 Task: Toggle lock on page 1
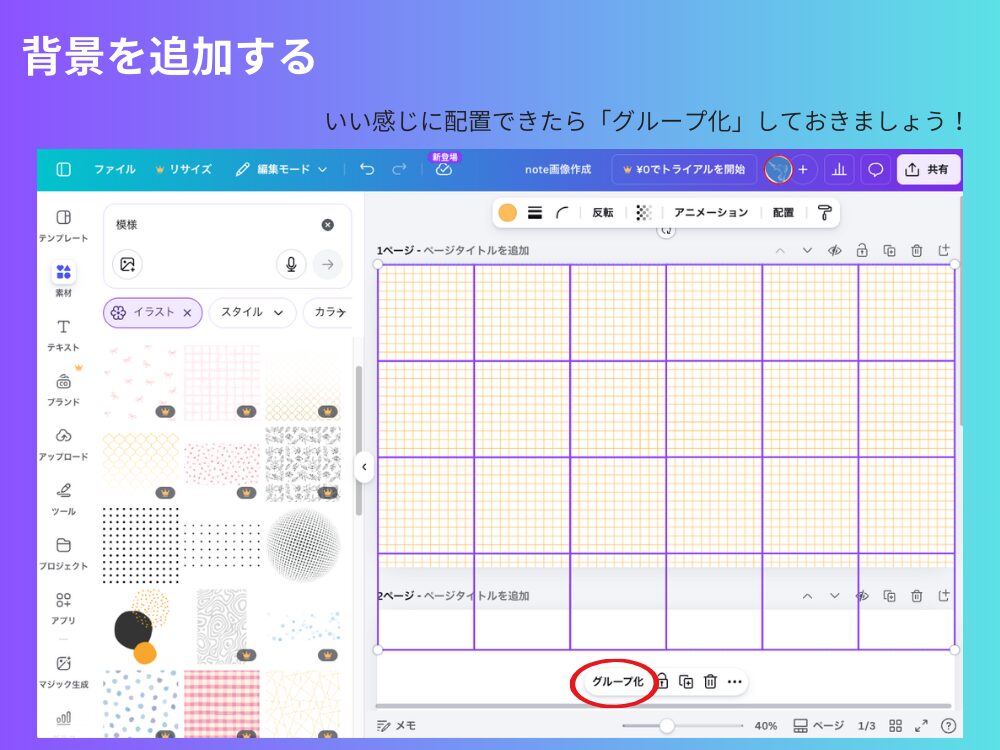[861, 250]
